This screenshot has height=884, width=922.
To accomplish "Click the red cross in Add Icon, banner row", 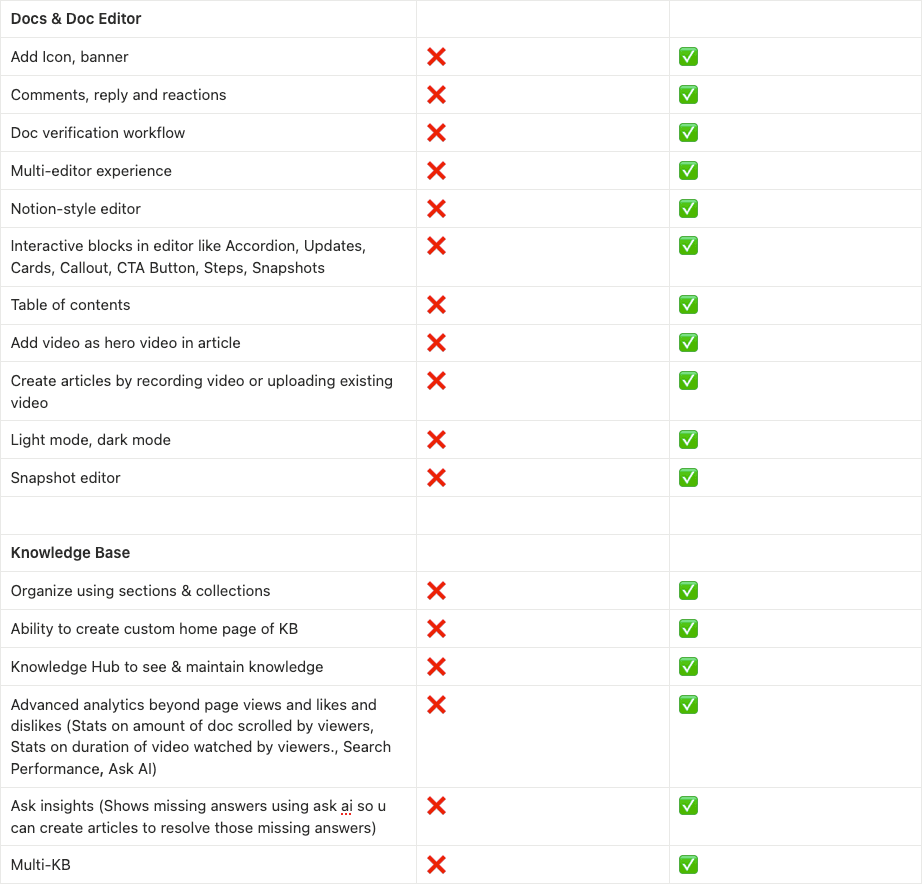I will 436,57.
